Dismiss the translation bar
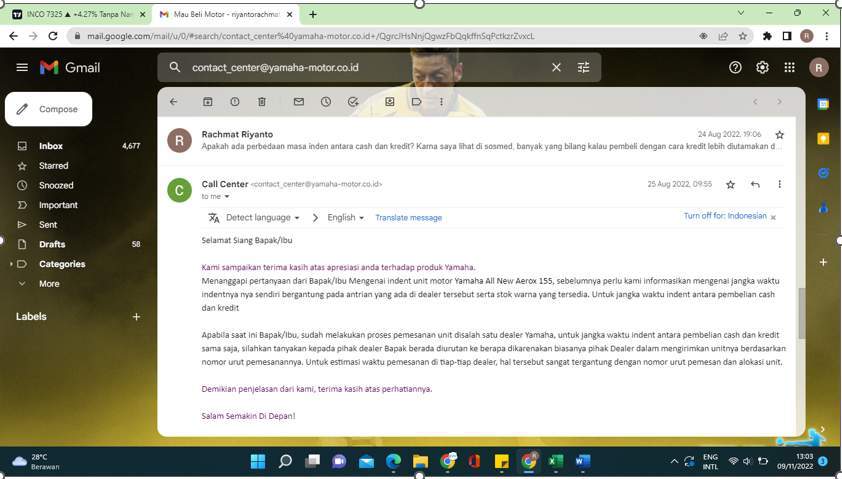The image size is (842, 479). pyautogui.click(x=773, y=217)
